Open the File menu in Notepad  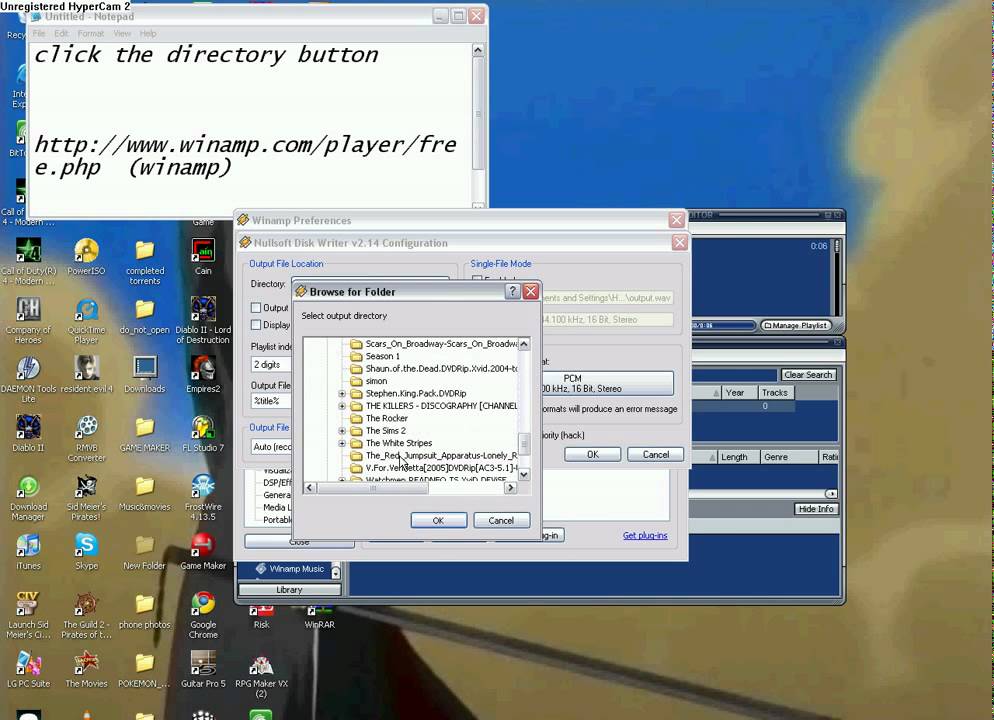(39, 34)
